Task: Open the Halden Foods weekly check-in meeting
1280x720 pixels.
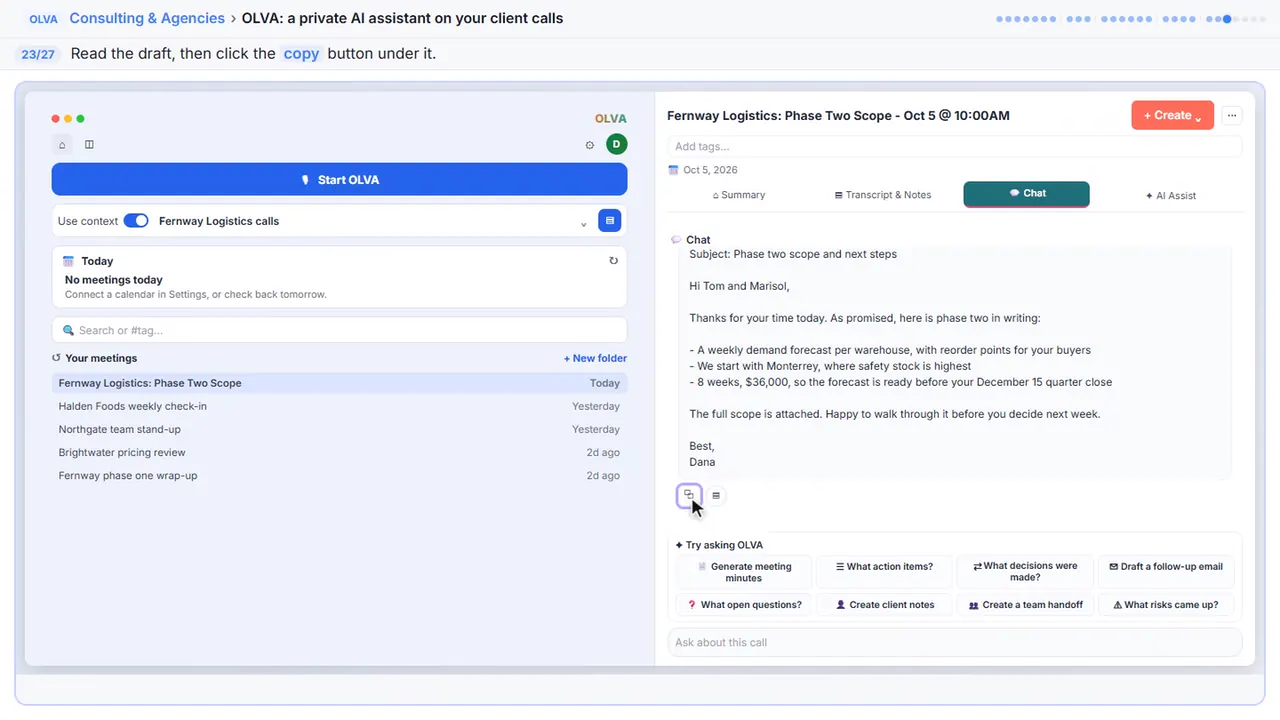Action: (x=340, y=406)
